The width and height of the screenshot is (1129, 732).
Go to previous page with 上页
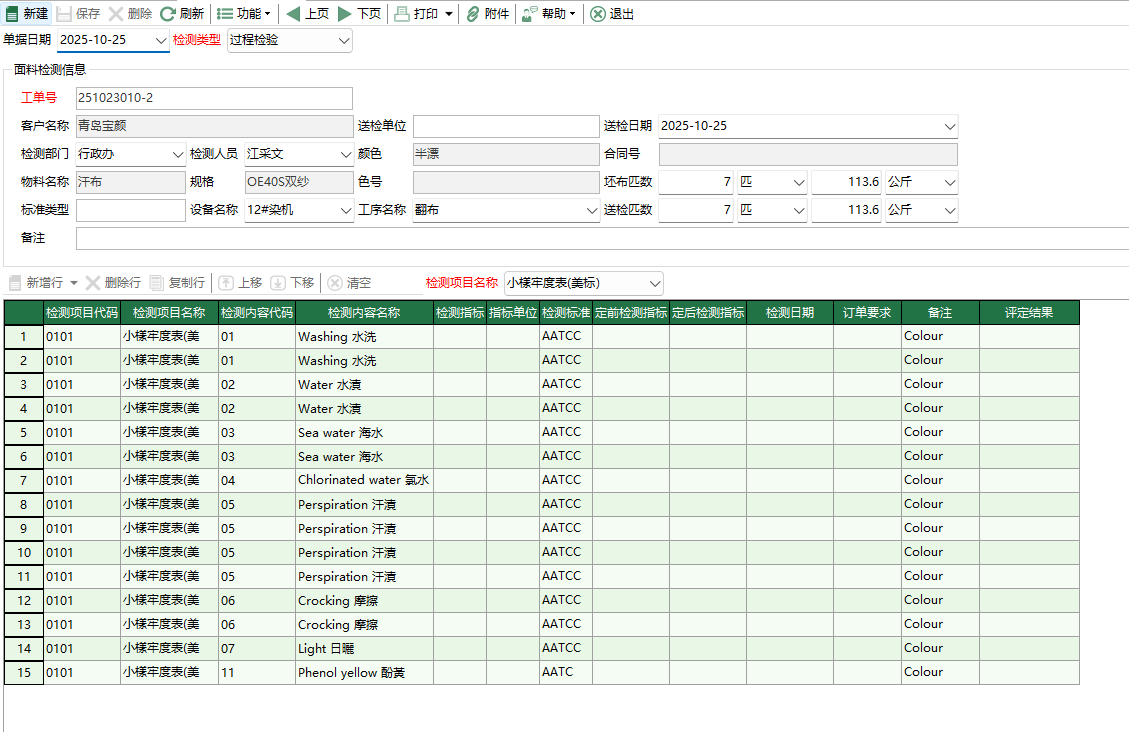click(293, 14)
